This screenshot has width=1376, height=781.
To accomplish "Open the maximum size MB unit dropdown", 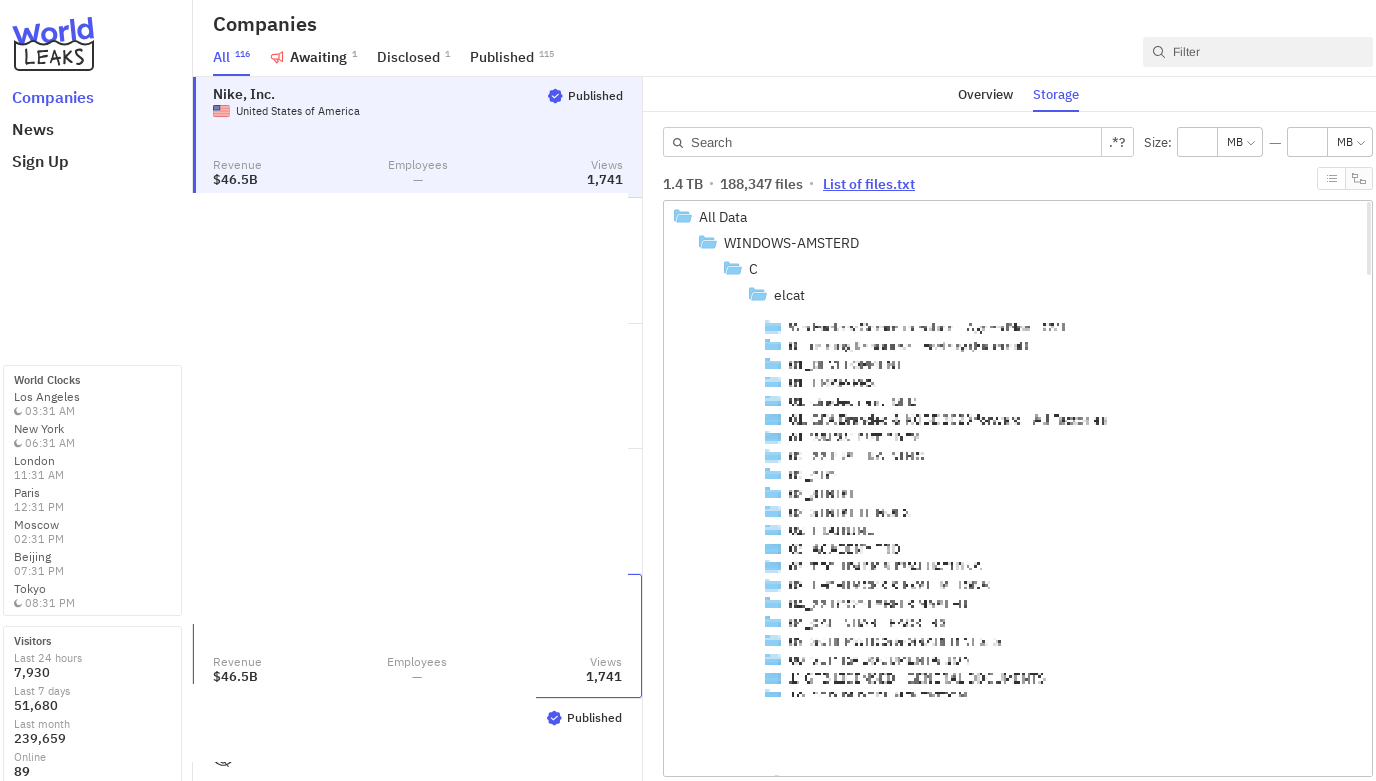I will (x=1350, y=142).
